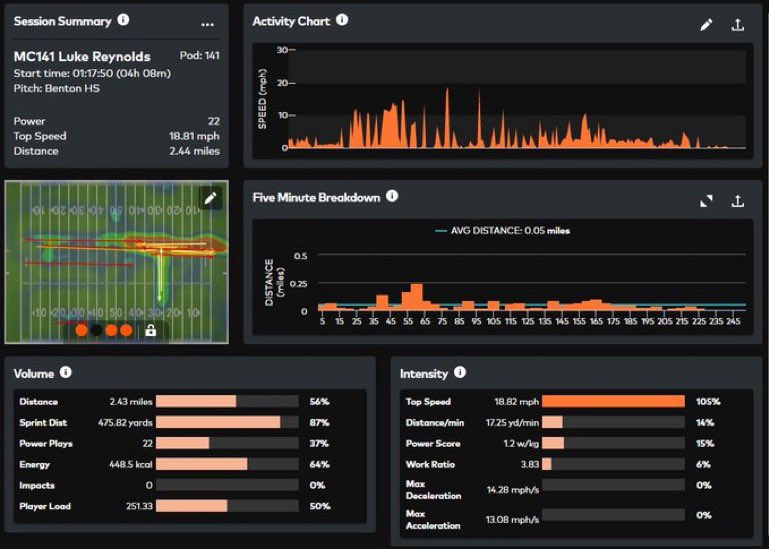The height and width of the screenshot is (549, 769).
Task: Click the Energy progress bar
Action: point(227,464)
